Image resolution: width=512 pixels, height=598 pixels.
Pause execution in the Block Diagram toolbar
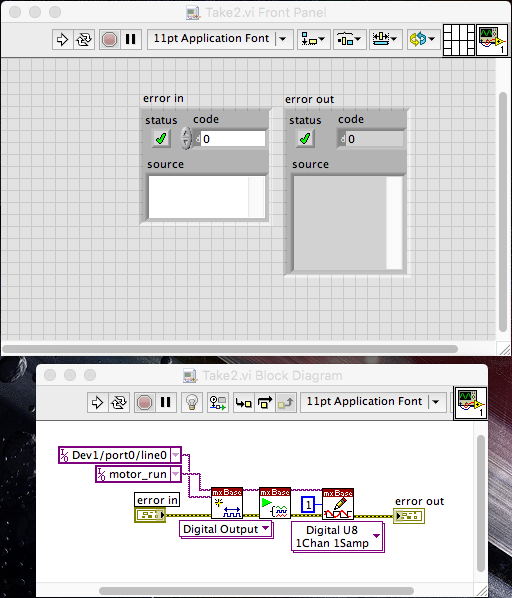click(165, 402)
